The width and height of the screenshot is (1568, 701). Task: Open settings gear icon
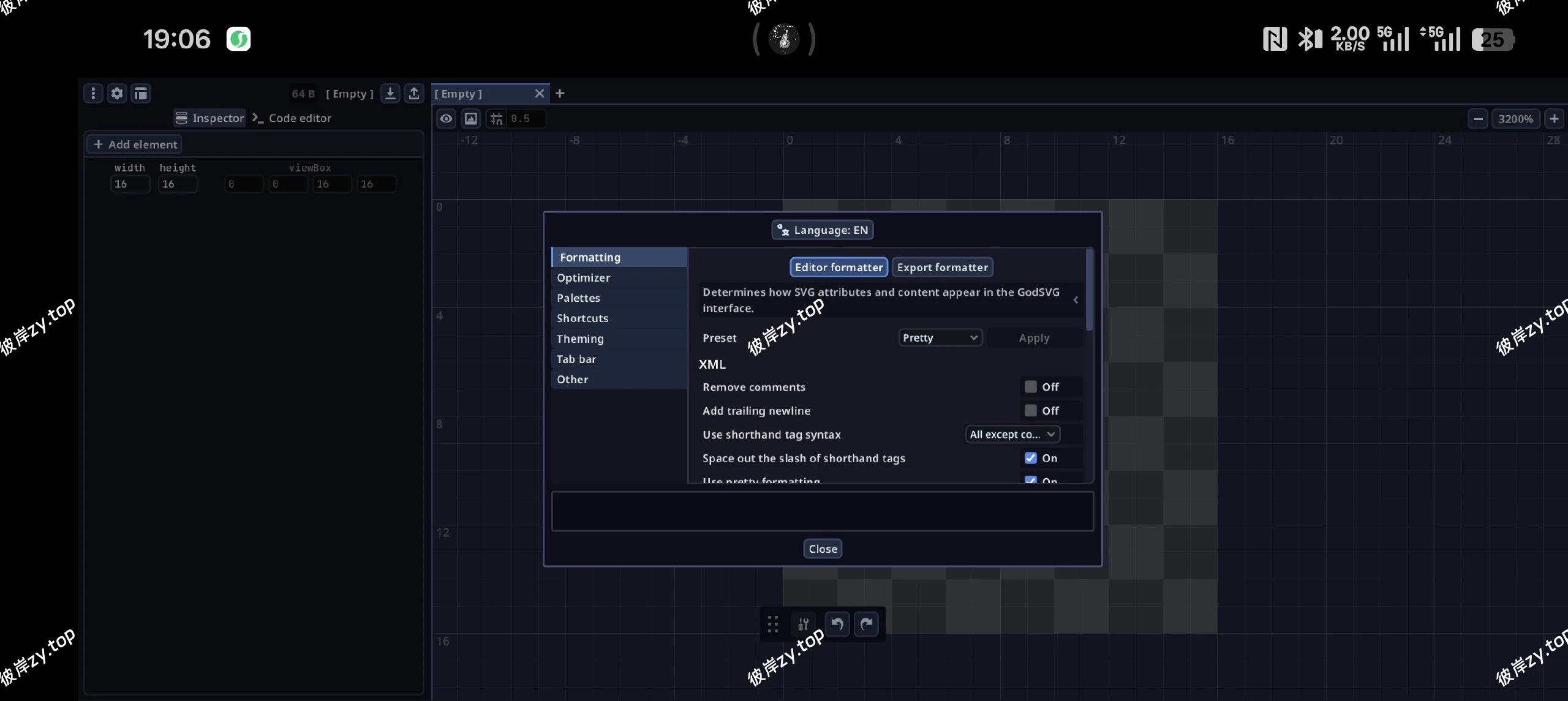(117, 93)
